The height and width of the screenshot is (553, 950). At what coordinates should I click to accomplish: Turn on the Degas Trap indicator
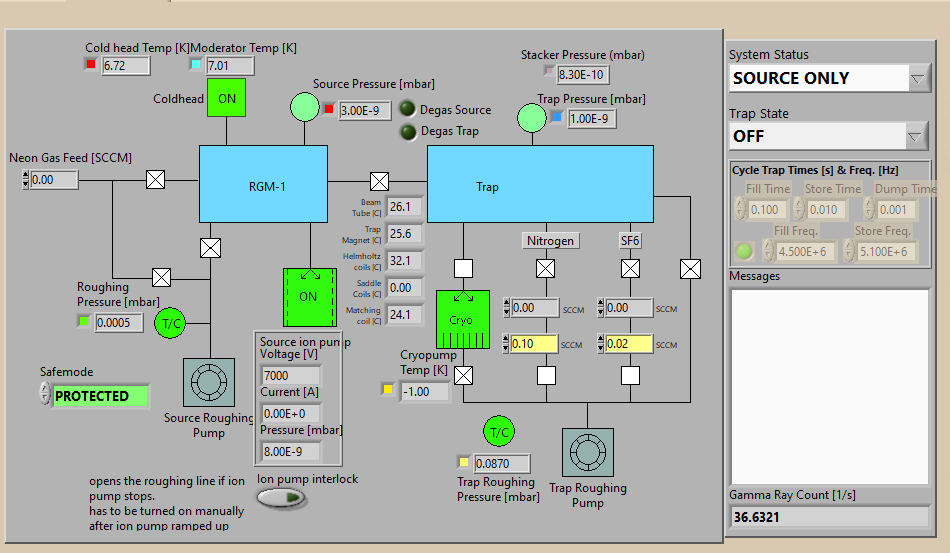[409, 132]
